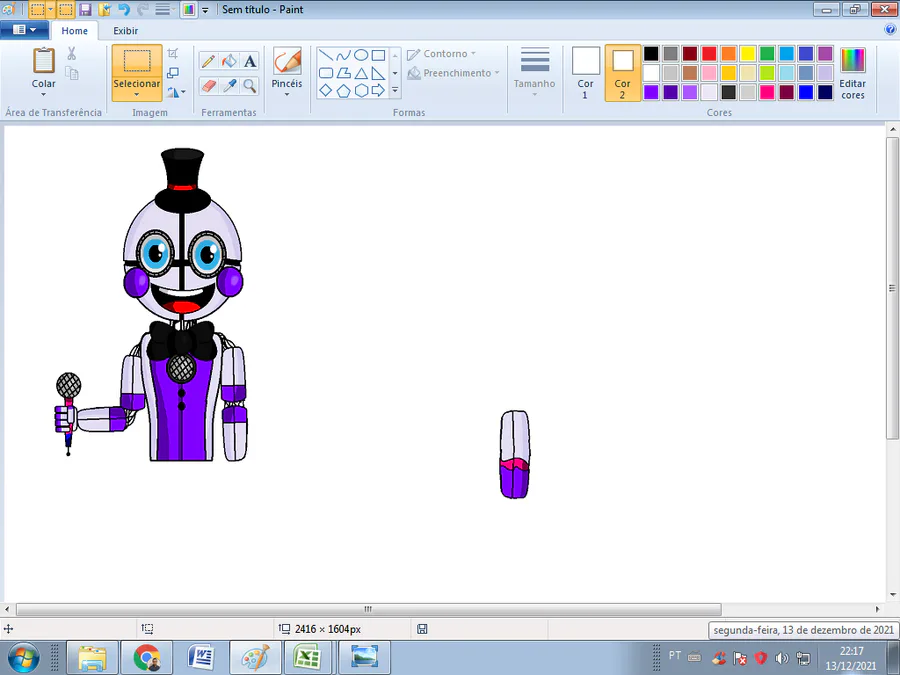Click the vertical scrollbar down arrow
Image resolution: width=900 pixels, height=675 pixels.
tap(893, 595)
